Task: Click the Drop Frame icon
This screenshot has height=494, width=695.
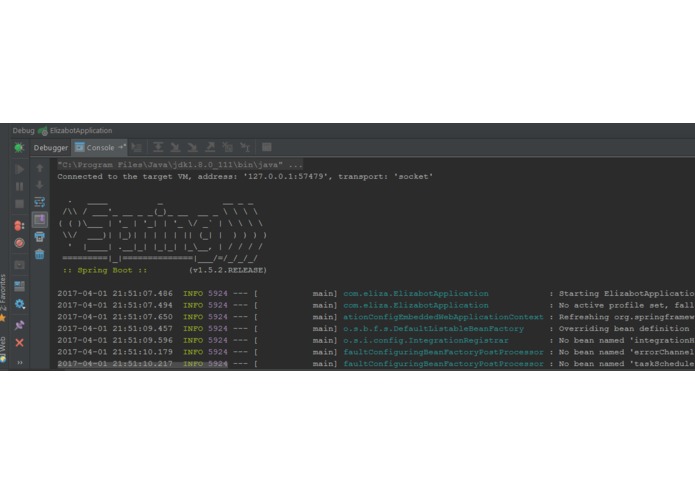Action: point(227,147)
